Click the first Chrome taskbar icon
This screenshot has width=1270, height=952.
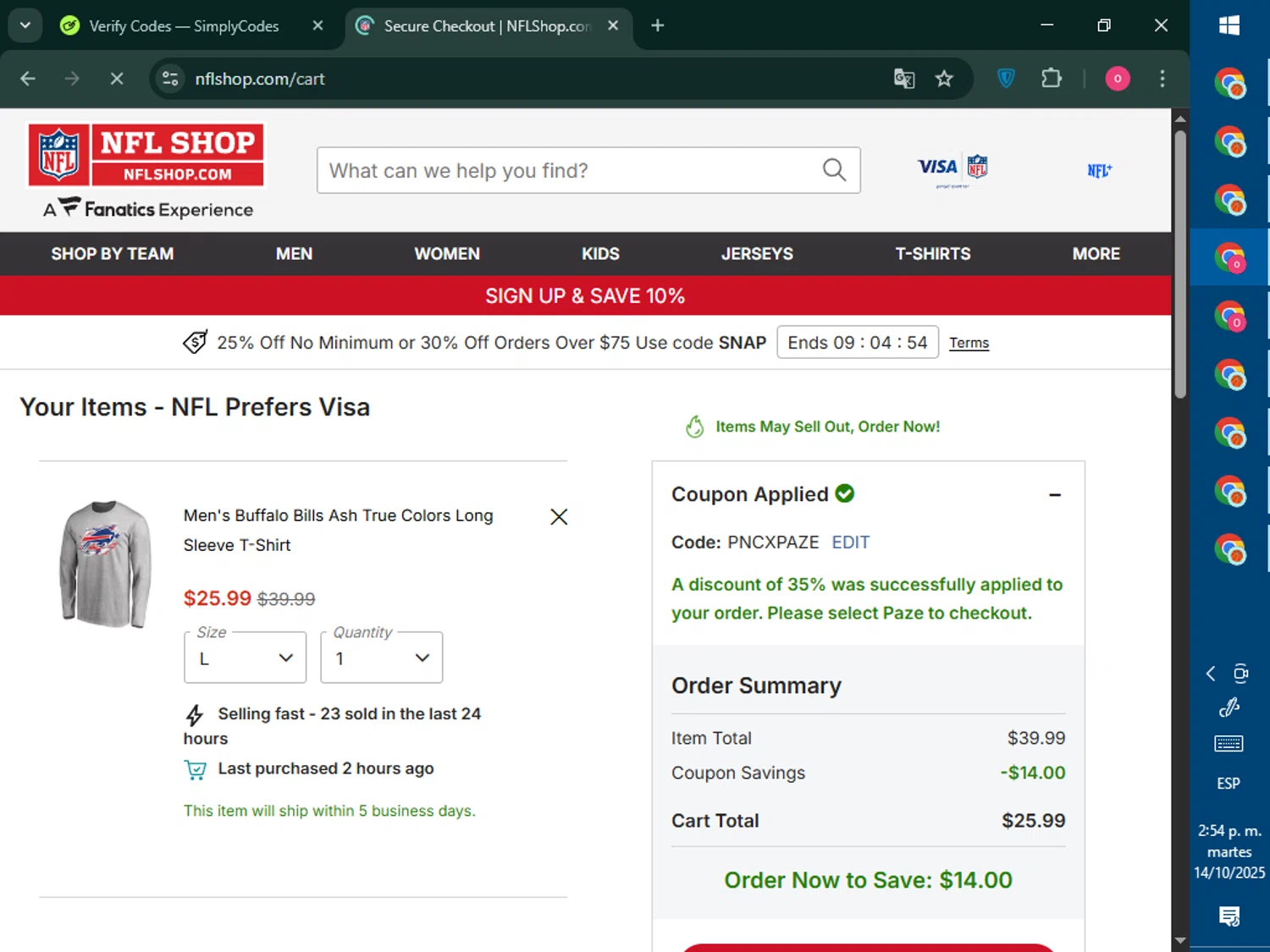point(1229,84)
